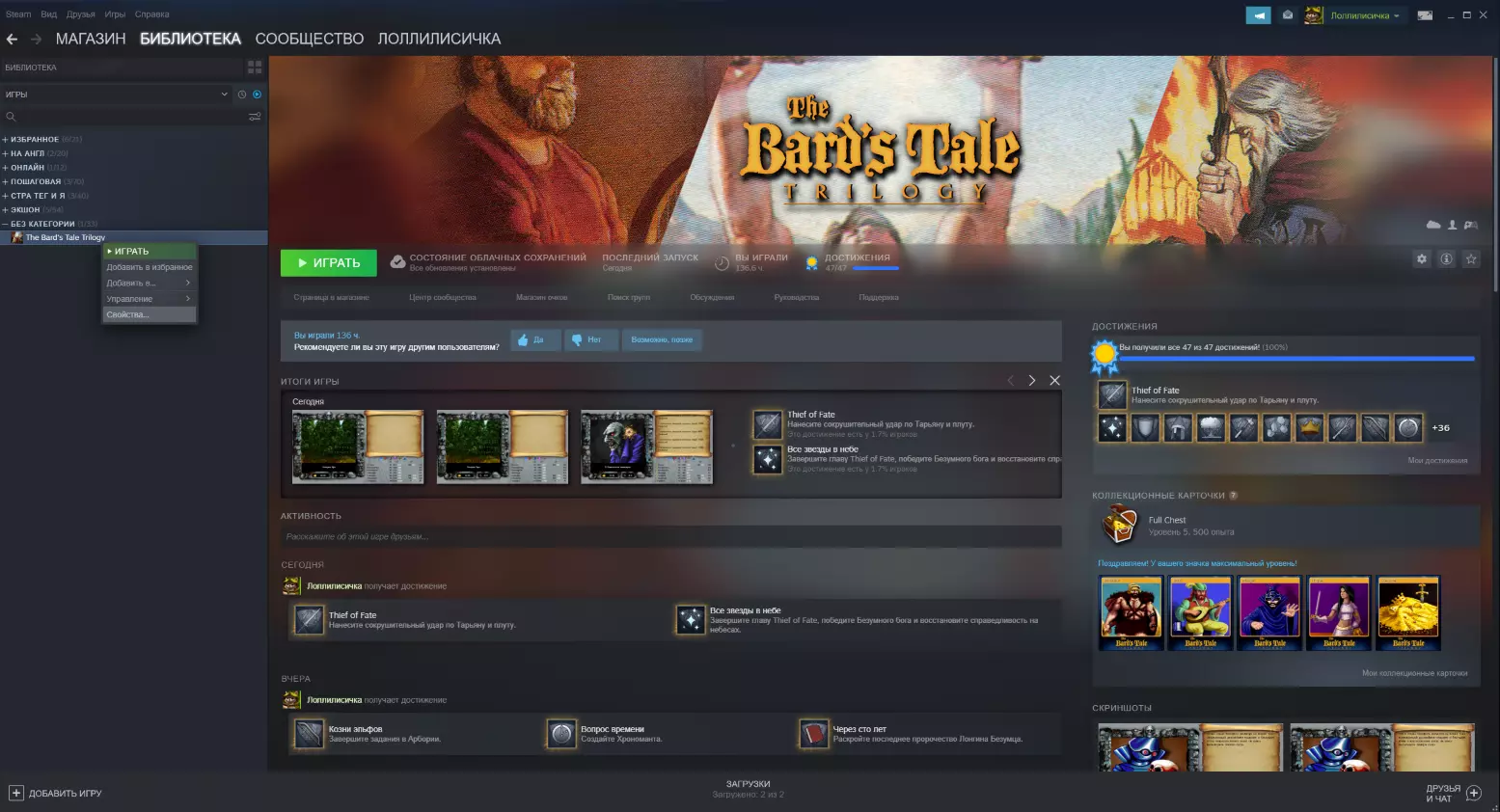
Task: Expand the ПОШАГОВАЯ category
Action: coord(5,181)
